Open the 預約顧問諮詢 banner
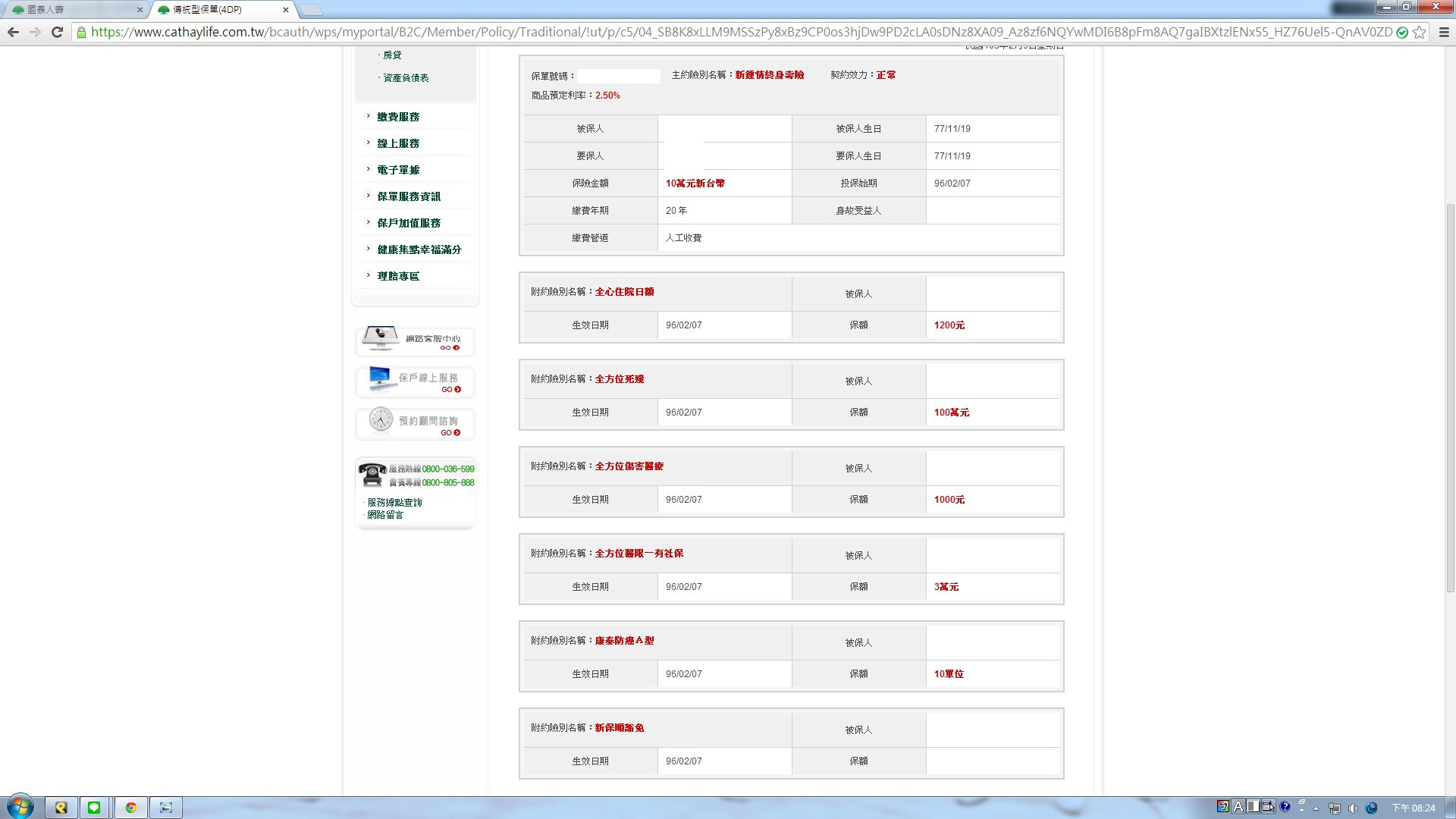The width and height of the screenshot is (1456, 819). (415, 424)
